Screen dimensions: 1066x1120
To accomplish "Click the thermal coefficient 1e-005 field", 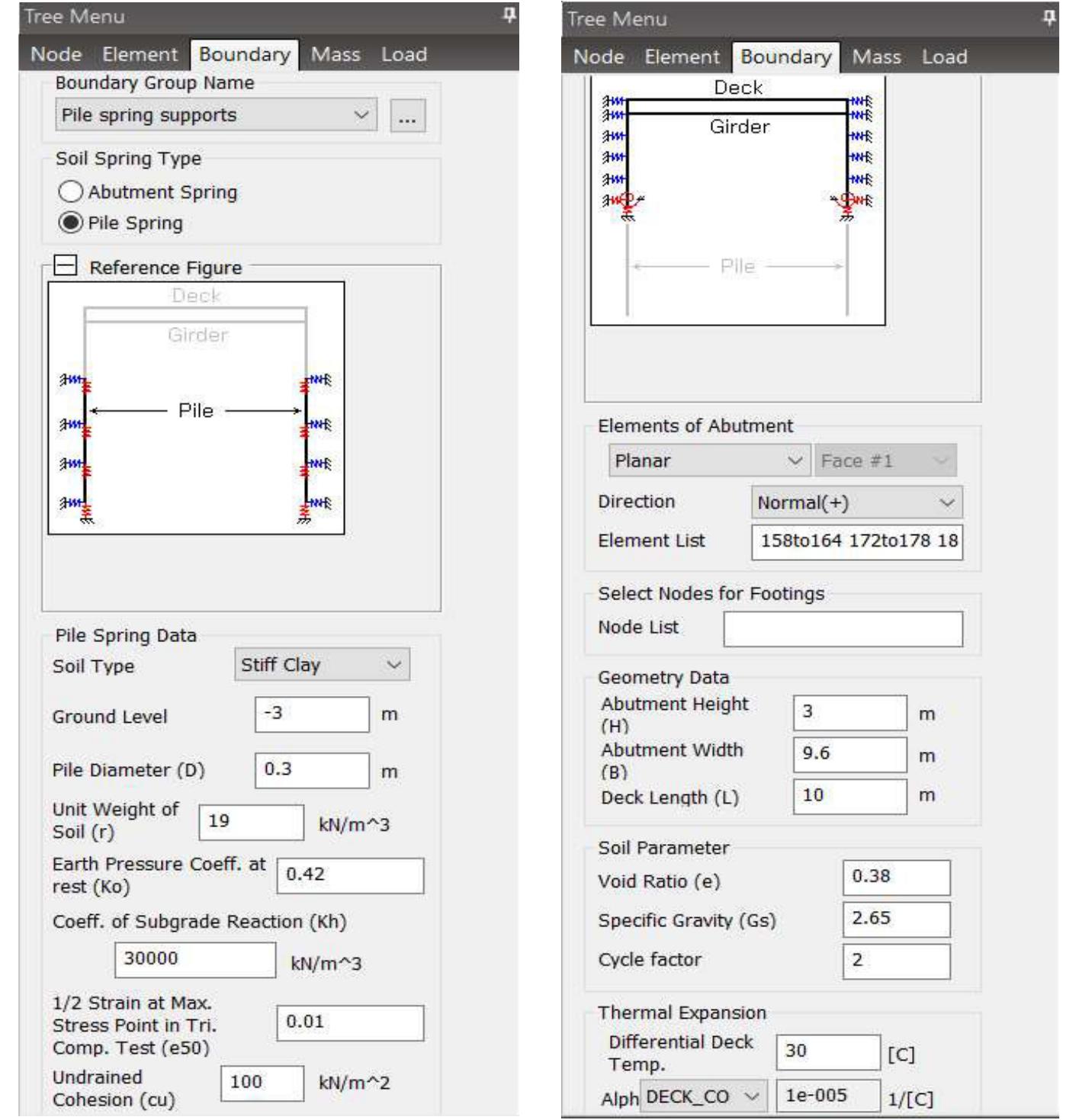I will pos(828,1096).
